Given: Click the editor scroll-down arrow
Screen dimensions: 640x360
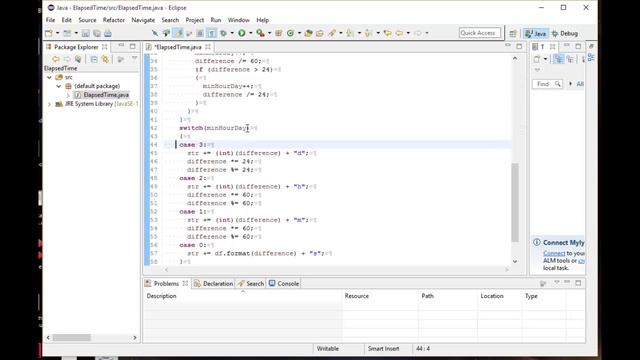Looking at the screenshot, I should (515, 261).
